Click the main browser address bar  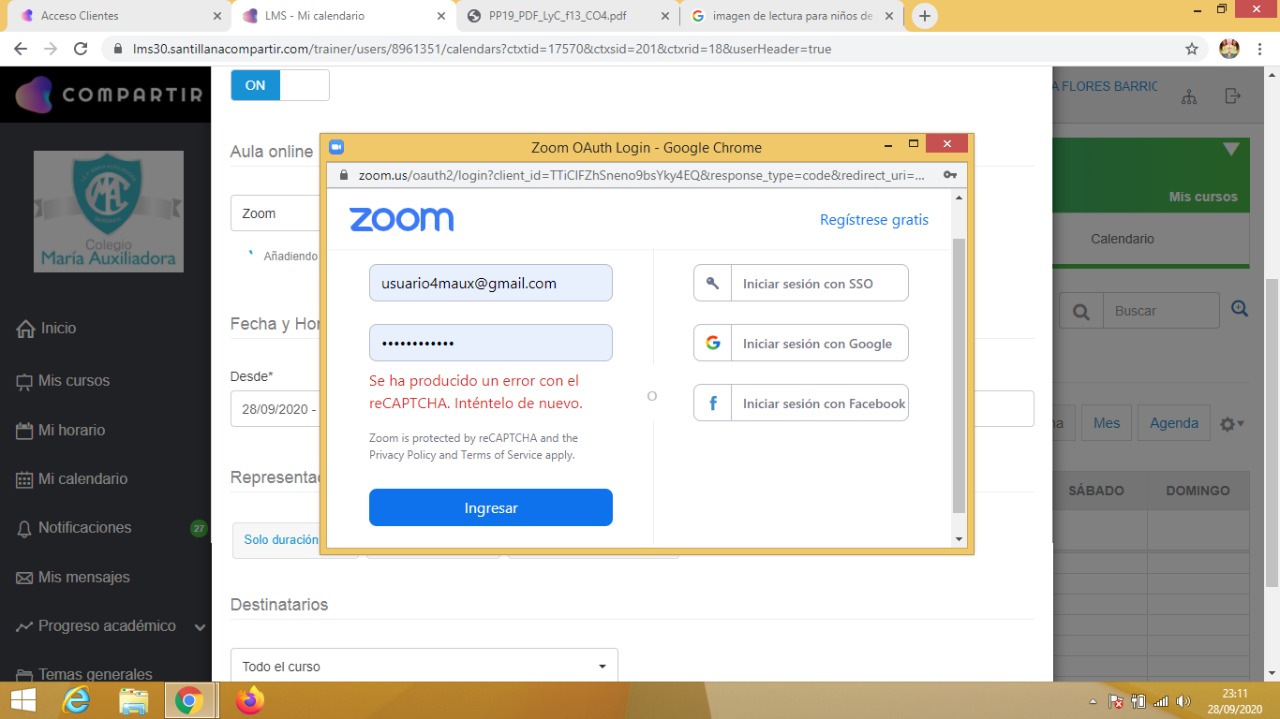coord(640,49)
